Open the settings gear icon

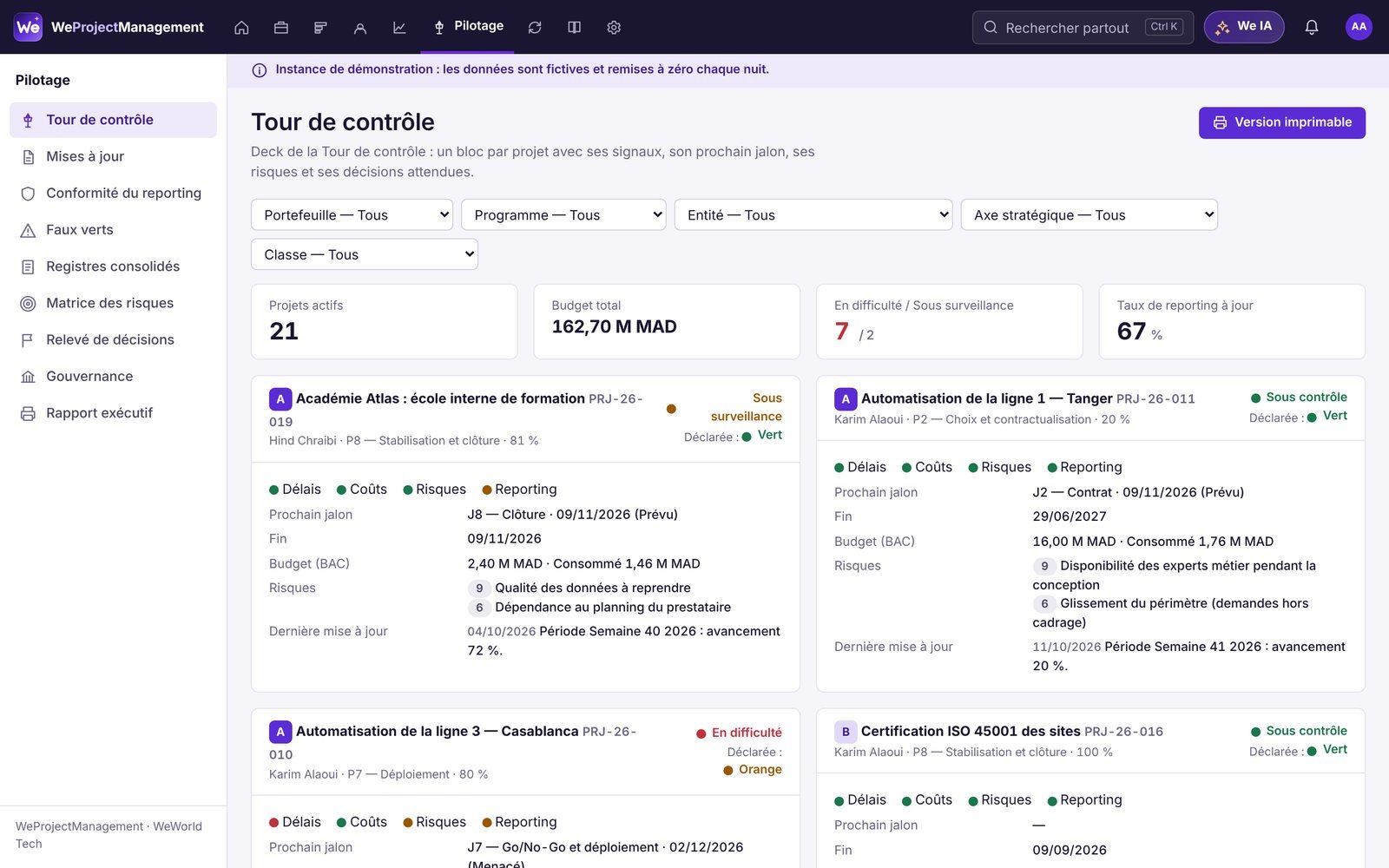coord(614,28)
